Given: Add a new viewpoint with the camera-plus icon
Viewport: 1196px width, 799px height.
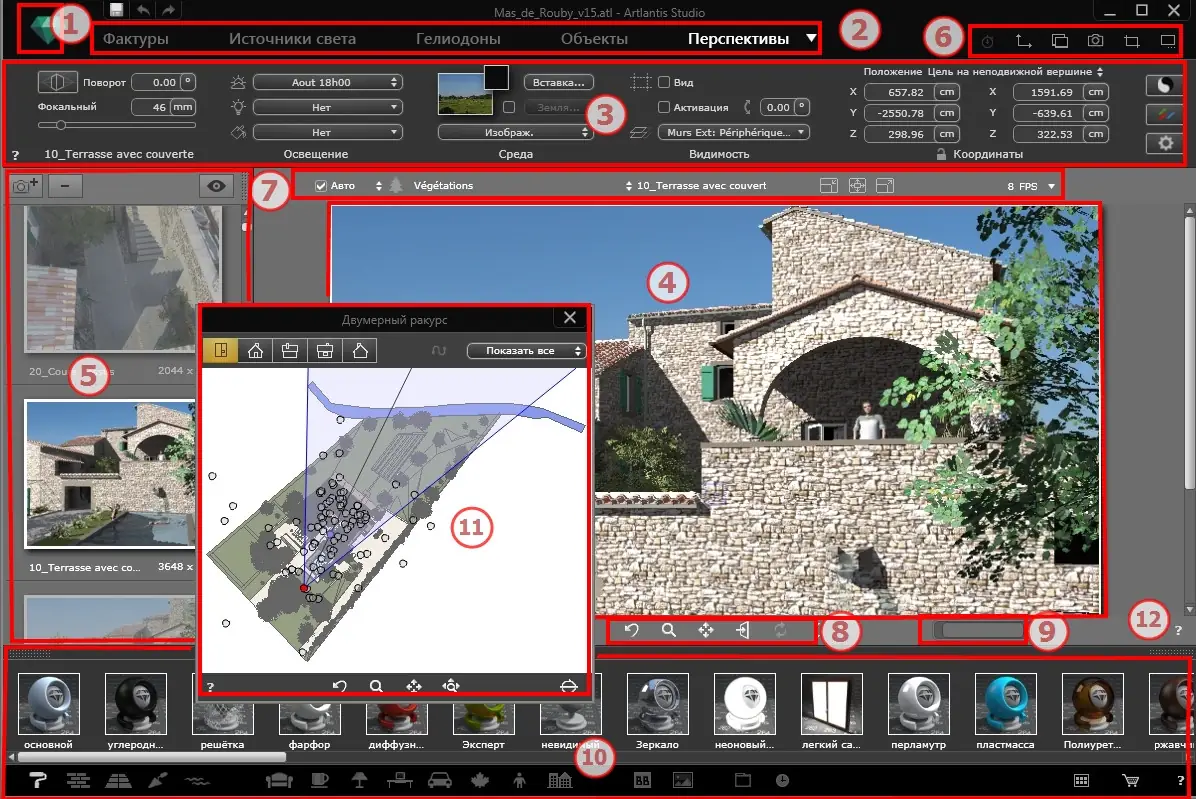Looking at the screenshot, I should pos(25,185).
